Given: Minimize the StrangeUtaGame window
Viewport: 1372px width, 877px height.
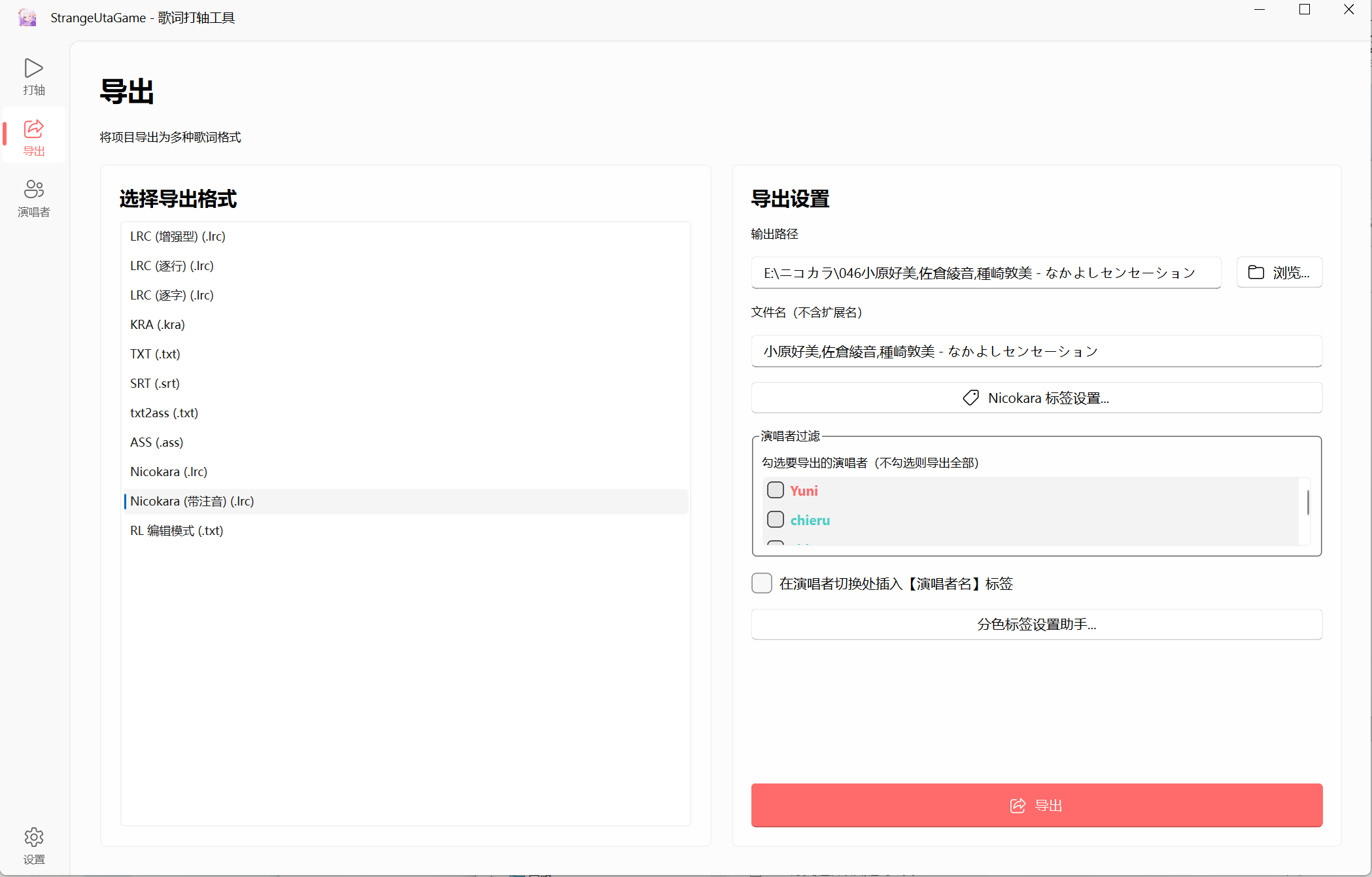Looking at the screenshot, I should click(x=1260, y=10).
